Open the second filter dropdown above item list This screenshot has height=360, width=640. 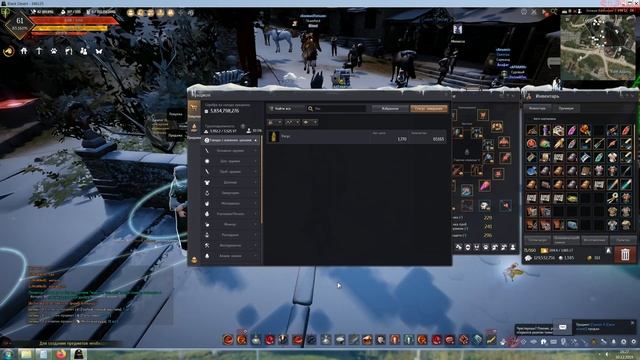click(292, 122)
